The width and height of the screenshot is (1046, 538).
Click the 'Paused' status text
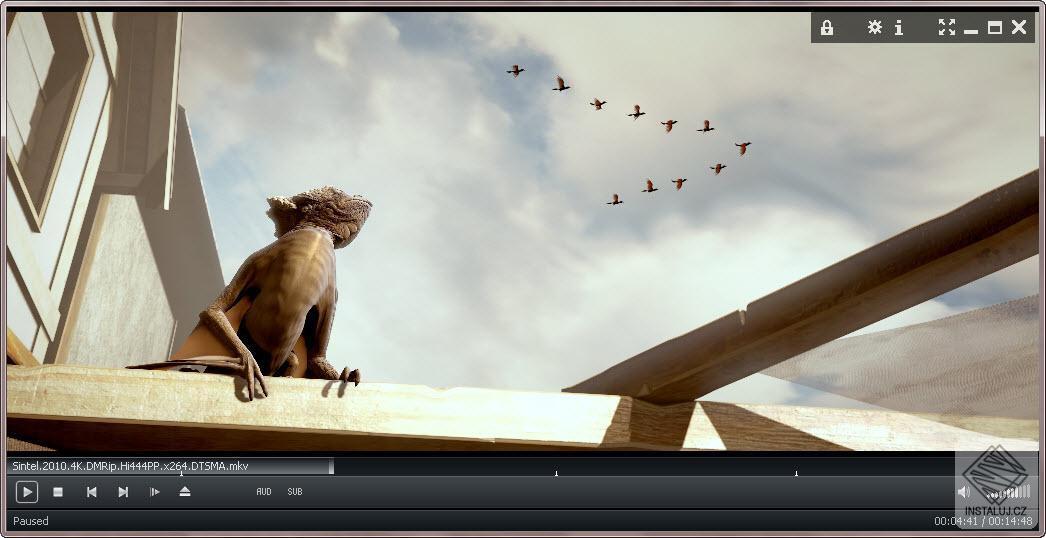(x=31, y=521)
